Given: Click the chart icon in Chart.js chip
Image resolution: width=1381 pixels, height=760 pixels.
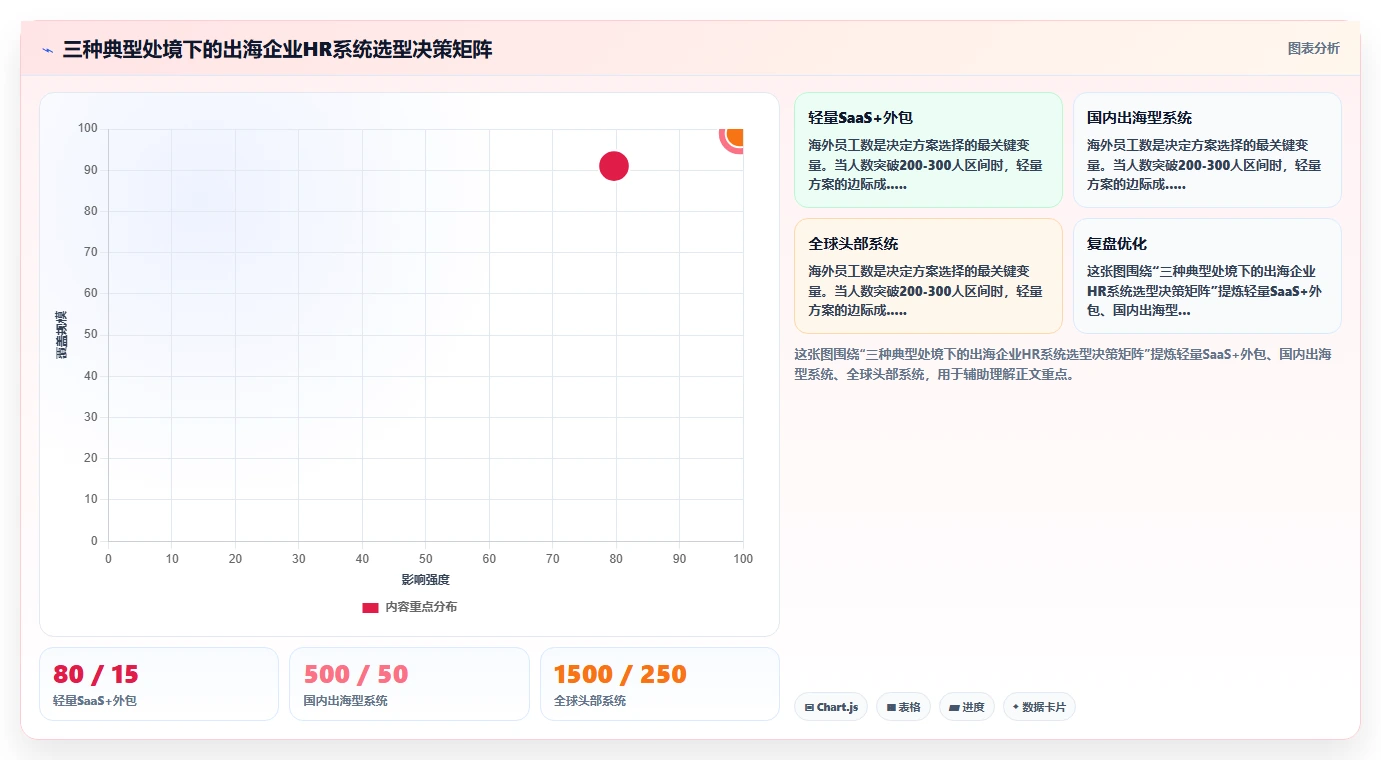Looking at the screenshot, I should click(809, 708).
